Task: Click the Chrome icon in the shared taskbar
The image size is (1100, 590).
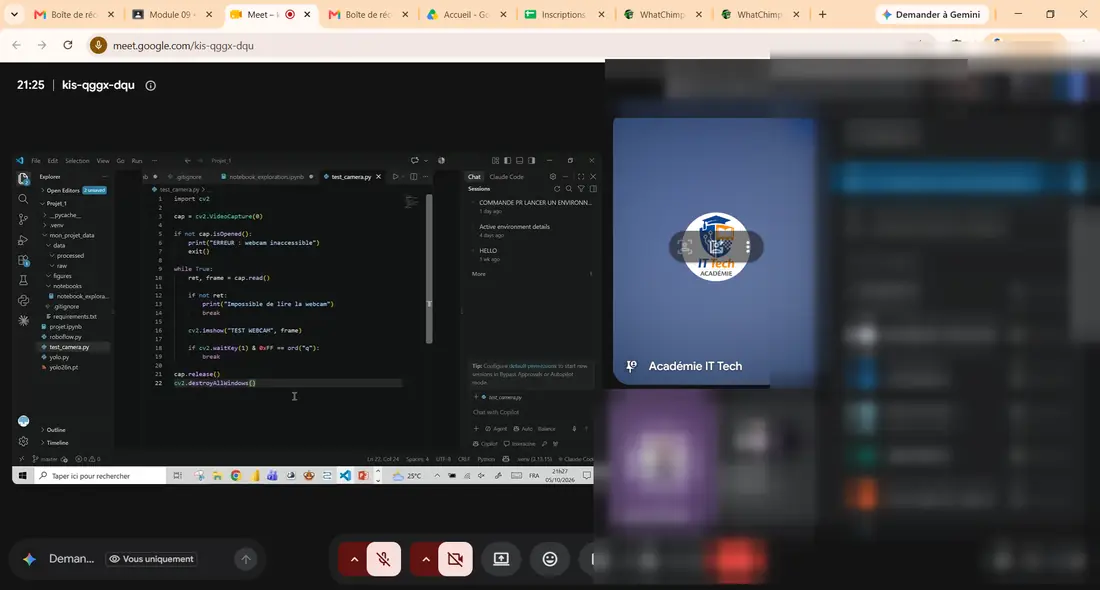Action: click(236, 476)
